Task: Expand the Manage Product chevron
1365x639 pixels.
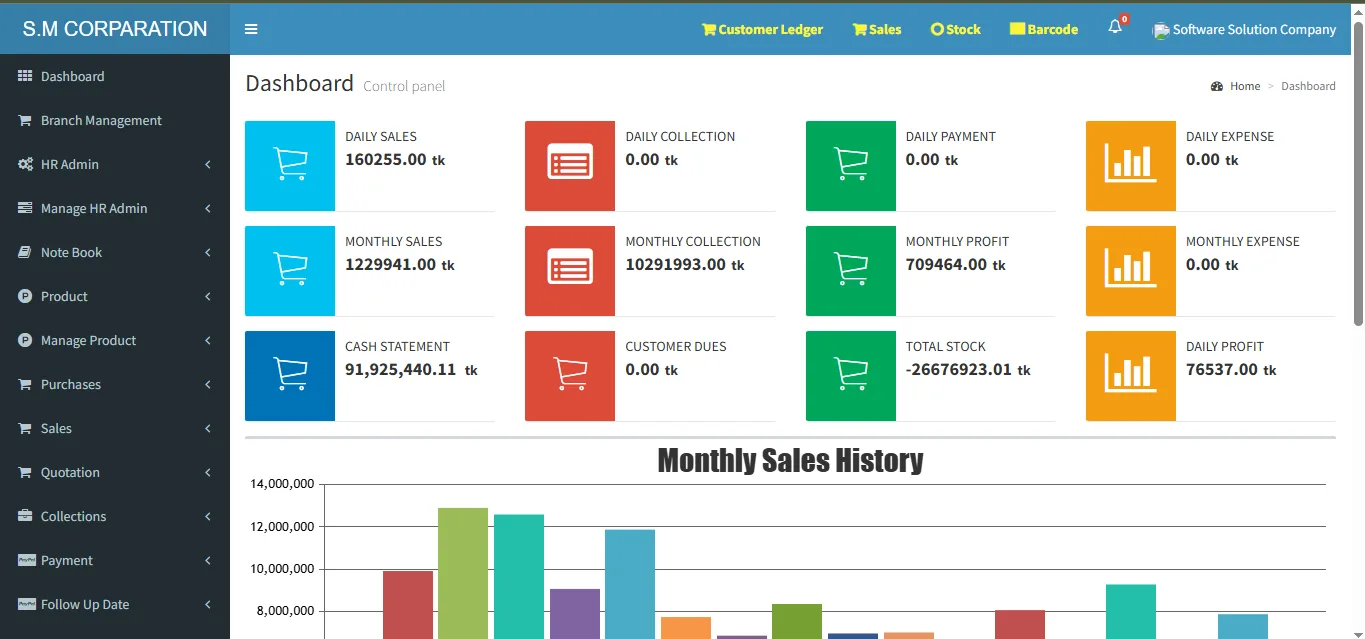Action: click(x=208, y=340)
